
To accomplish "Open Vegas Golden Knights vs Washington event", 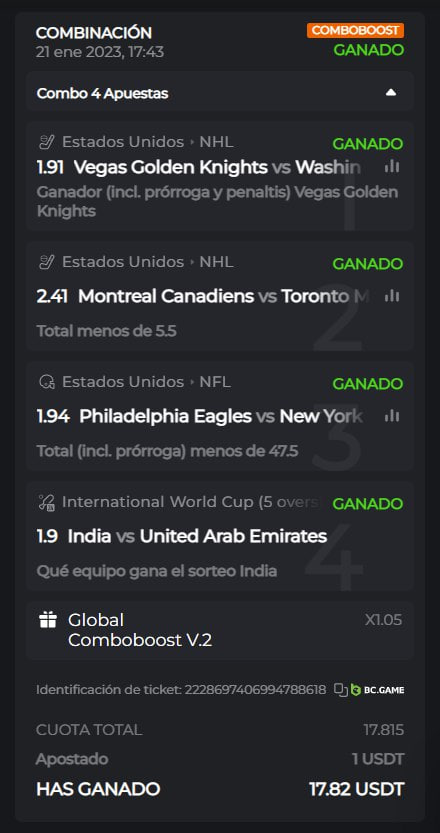I will click(x=217, y=167).
